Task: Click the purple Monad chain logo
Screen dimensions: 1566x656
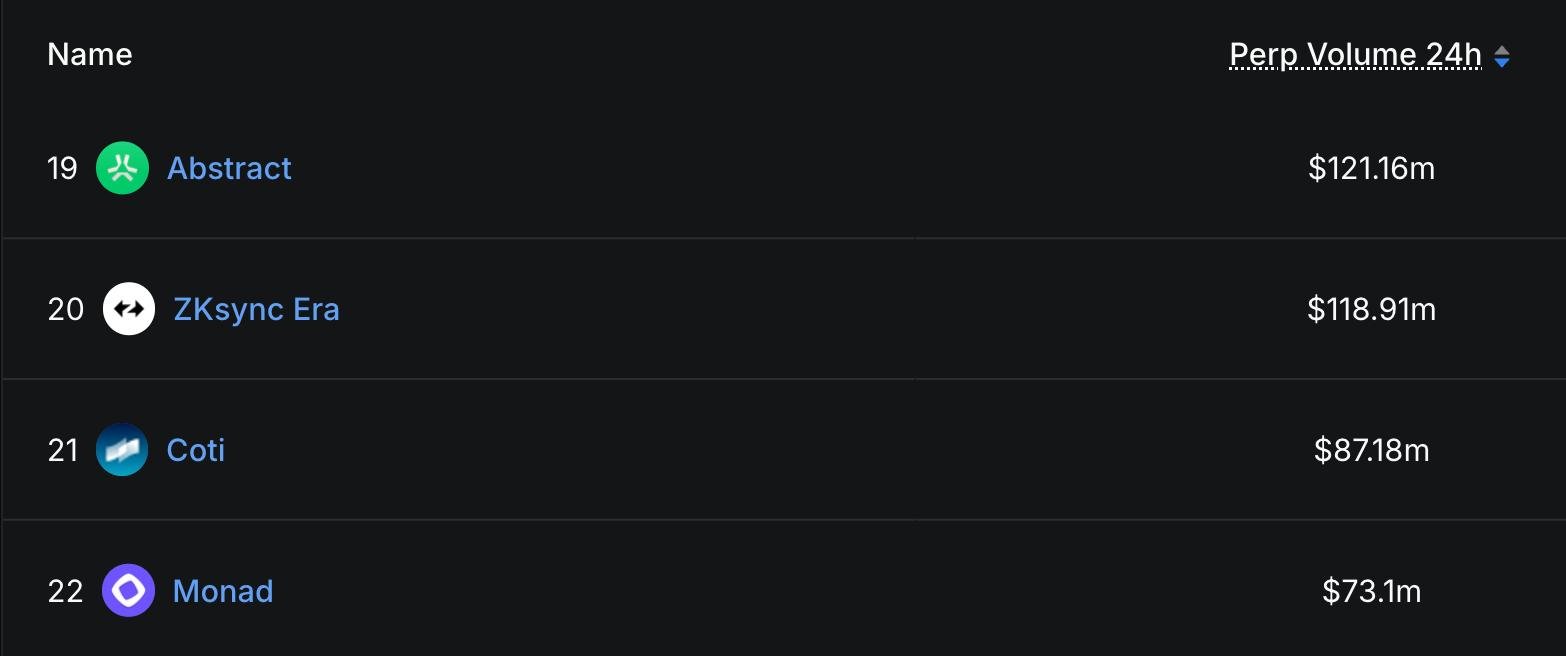Action: (x=129, y=591)
